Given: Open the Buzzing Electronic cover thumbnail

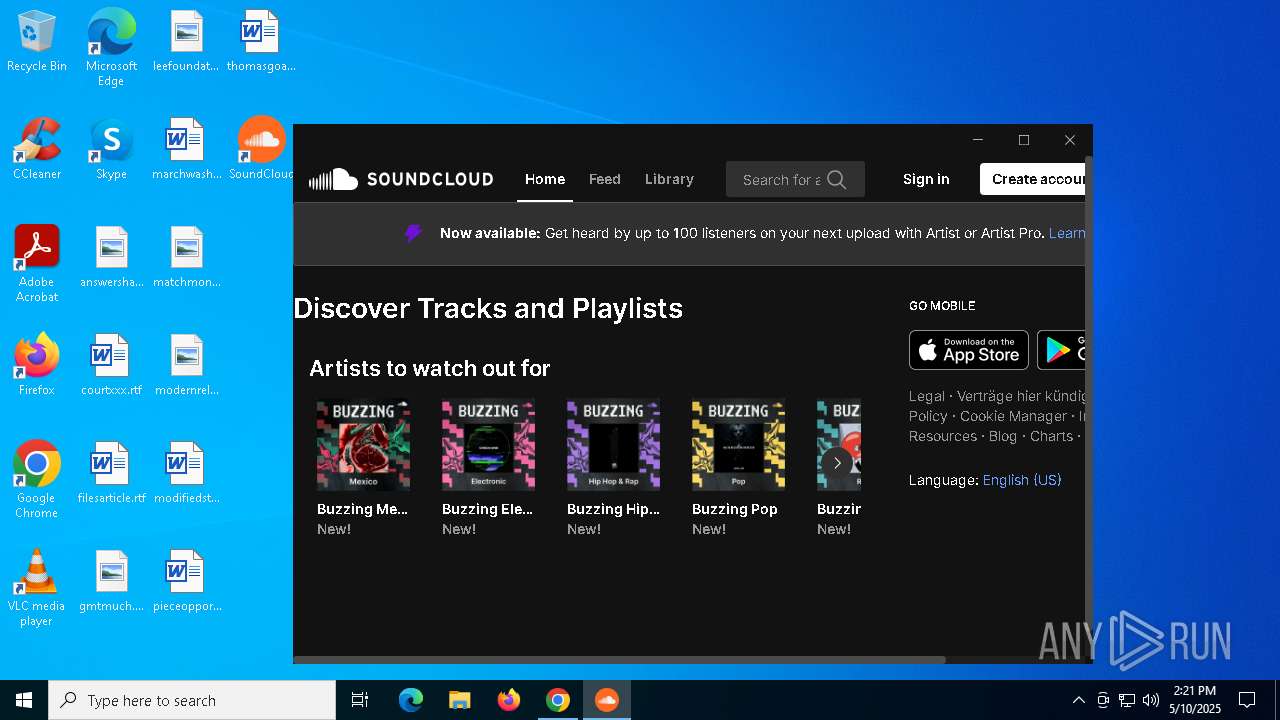Looking at the screenshot, I should pos(488,445).
